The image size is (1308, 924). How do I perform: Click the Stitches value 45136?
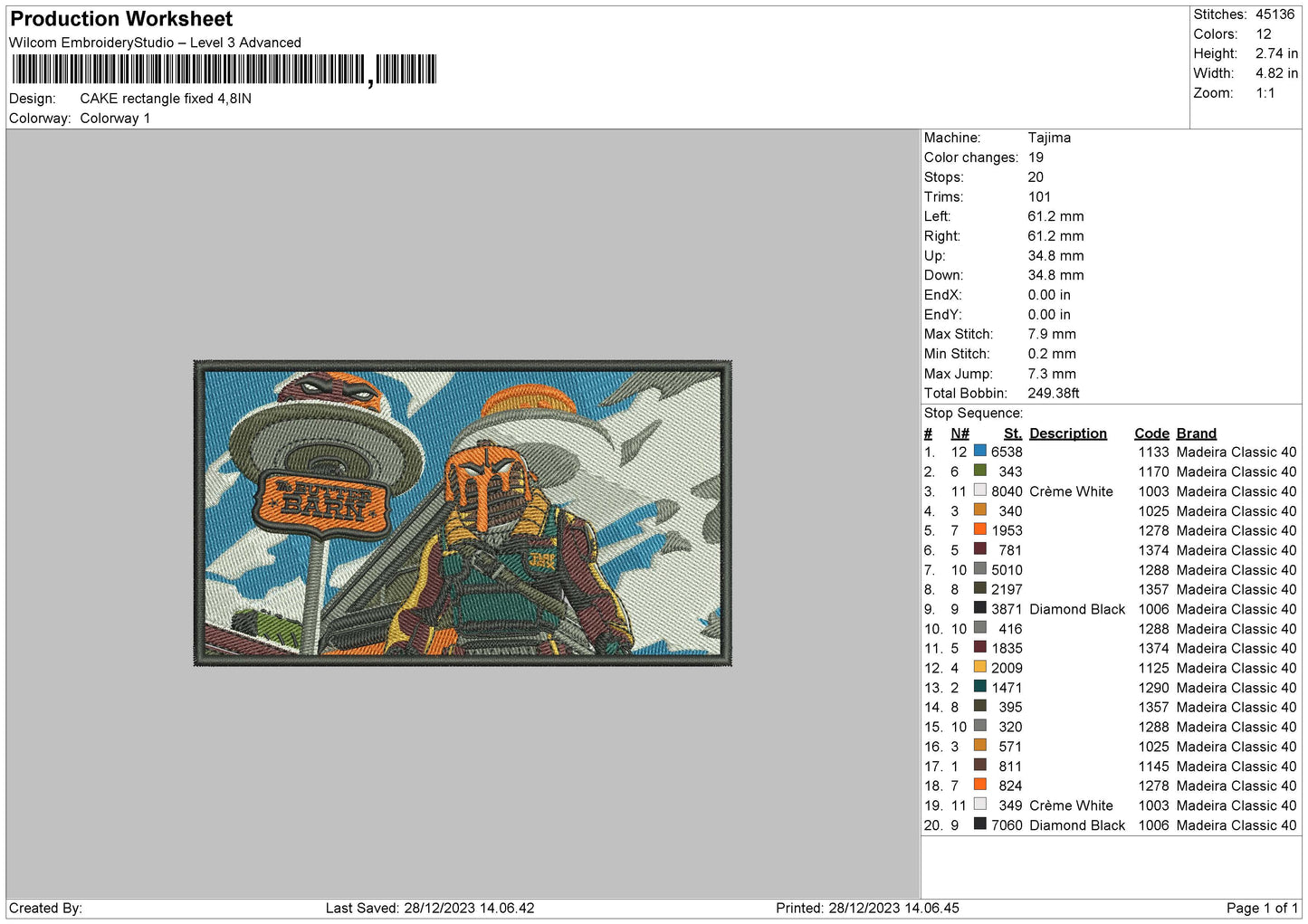1275,14
